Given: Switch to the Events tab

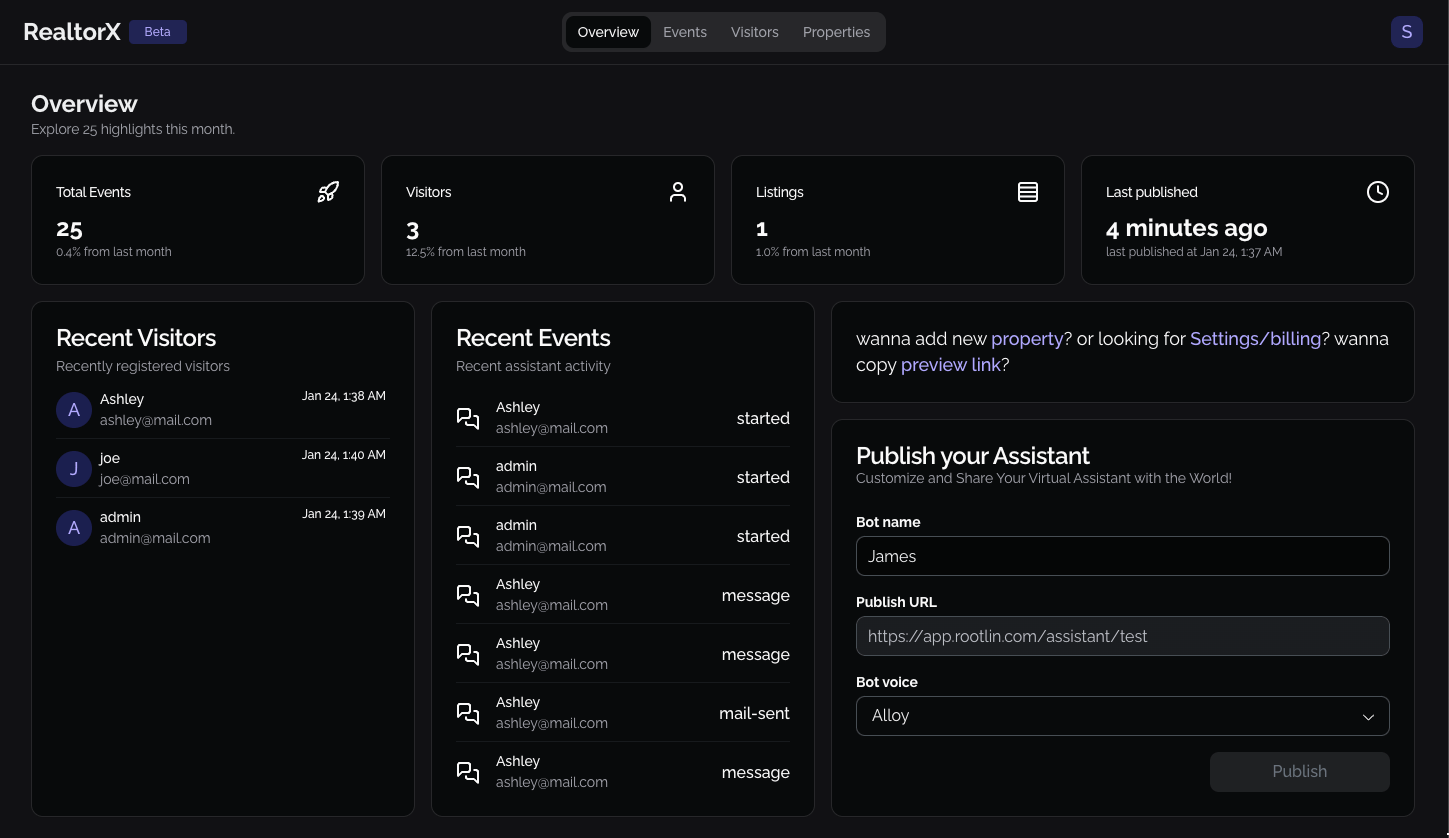Looking at the screenshot, I should (685, 32).
